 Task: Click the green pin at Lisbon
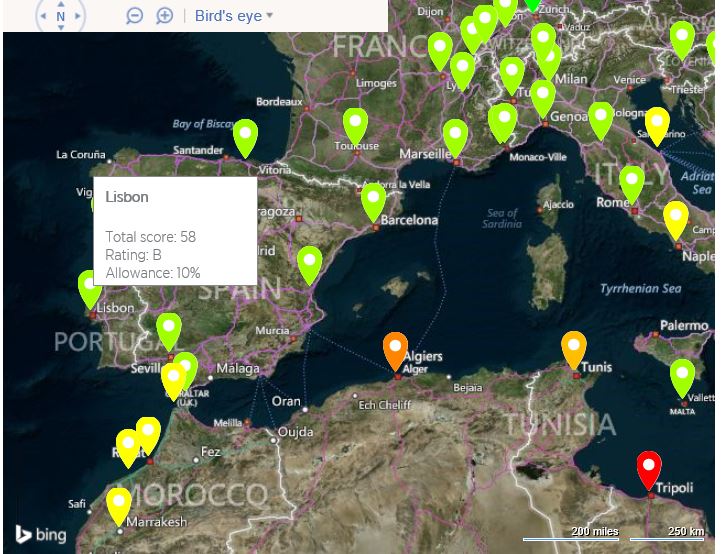pyautogui.click(x=90, y=286)
